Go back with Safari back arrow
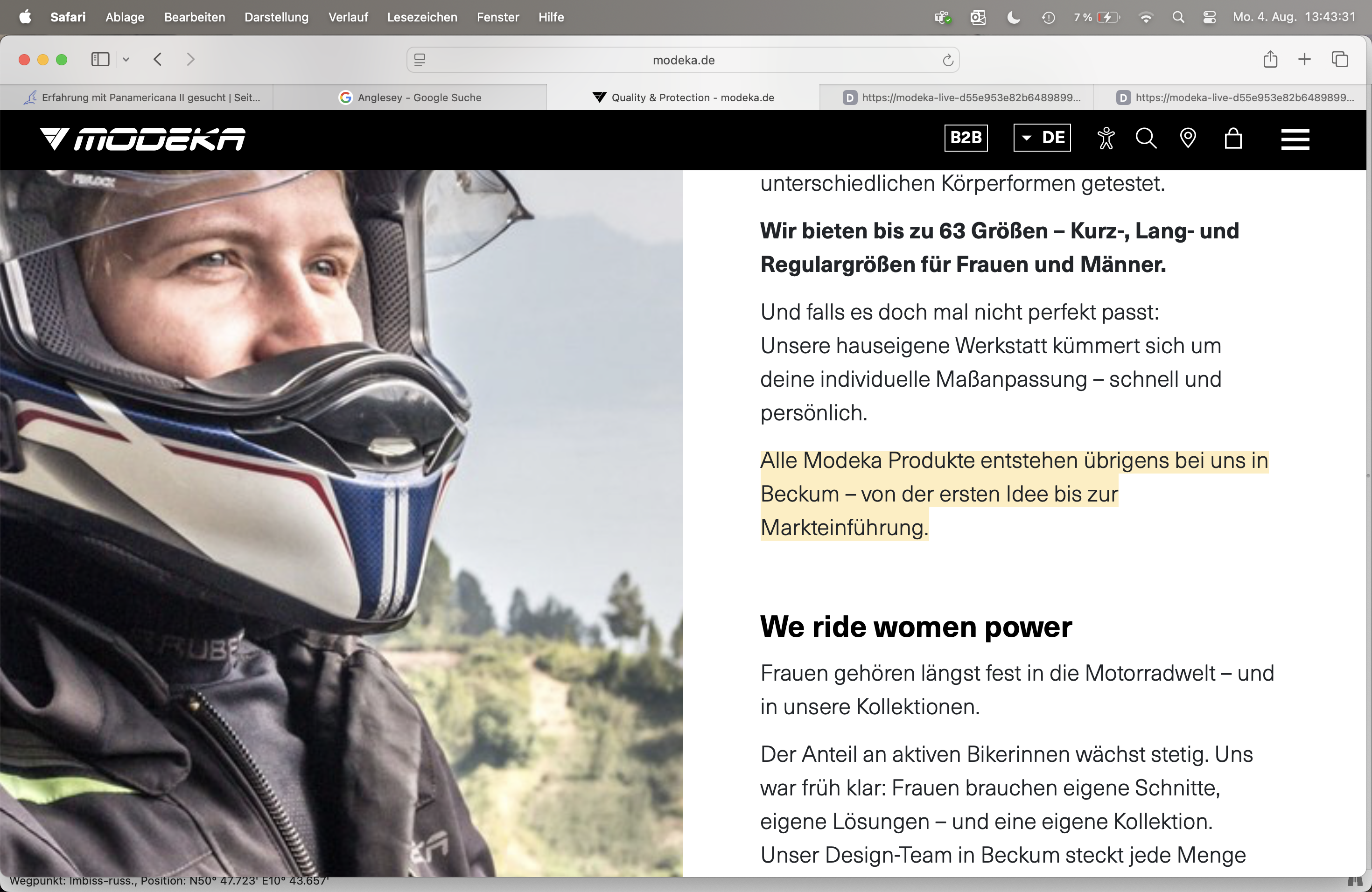 157,59
